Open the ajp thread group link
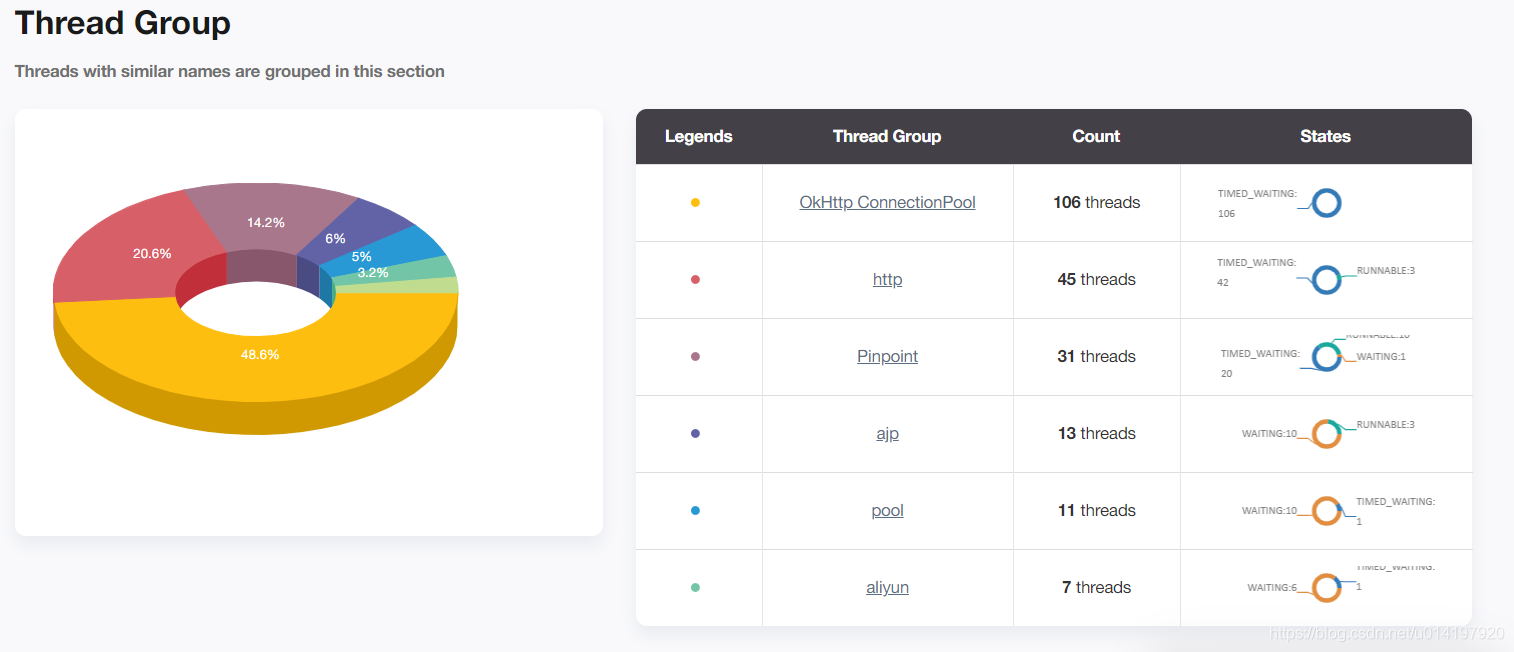1514x652 pixels. [x=887, y=433]
